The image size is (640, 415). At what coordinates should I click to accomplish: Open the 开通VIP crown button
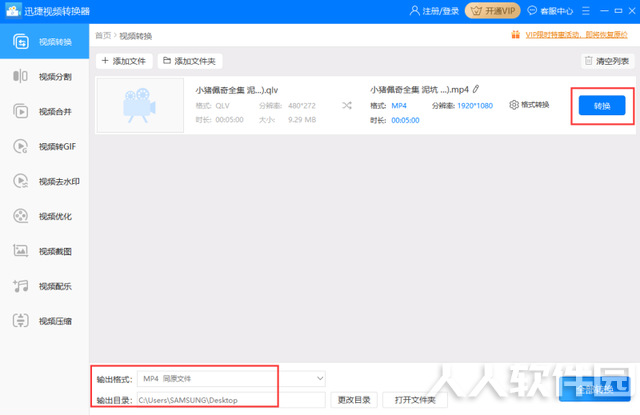493,11
